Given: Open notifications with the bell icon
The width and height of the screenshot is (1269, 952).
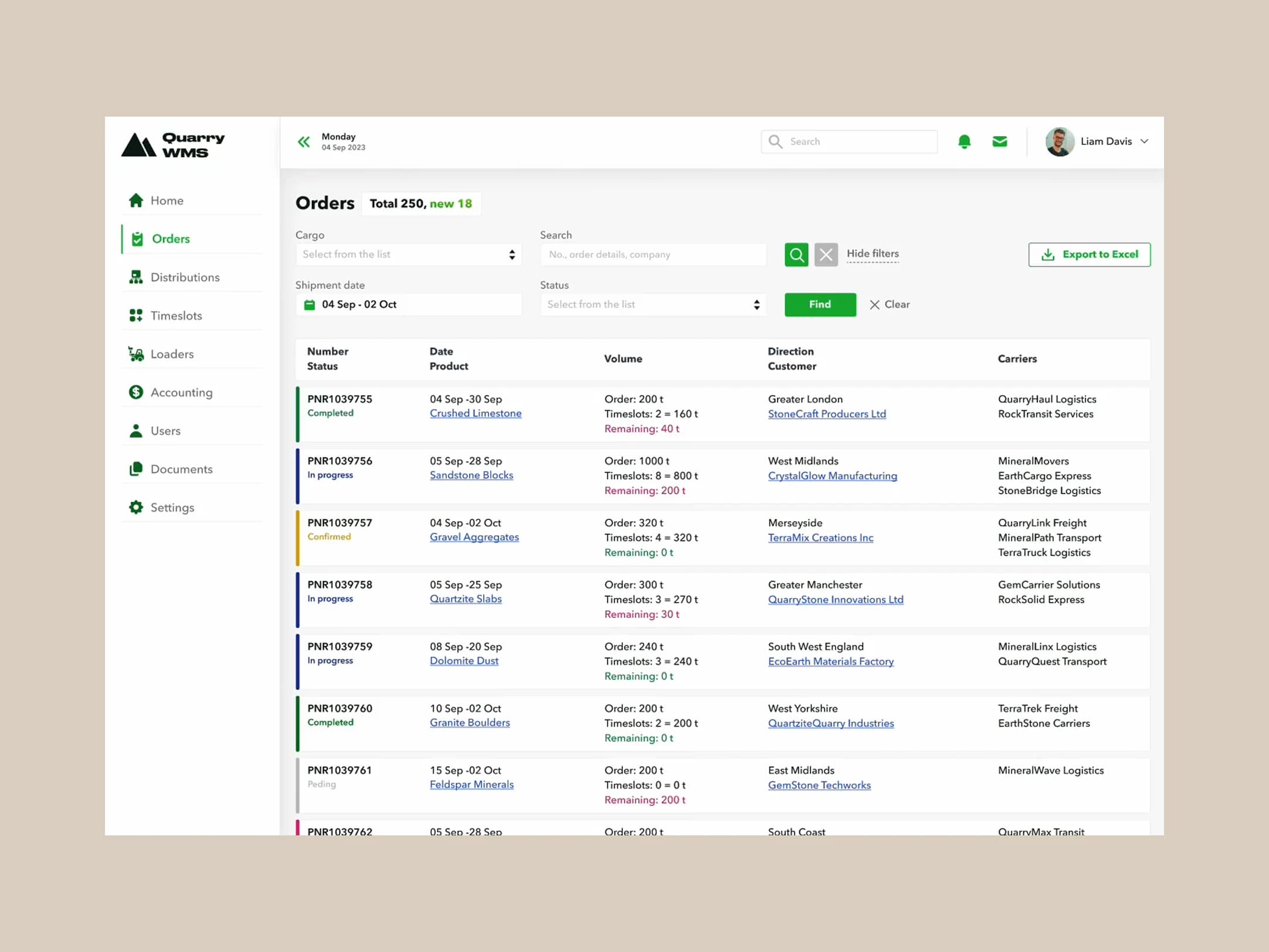Looking at the screenshot, I should [964, 141].
